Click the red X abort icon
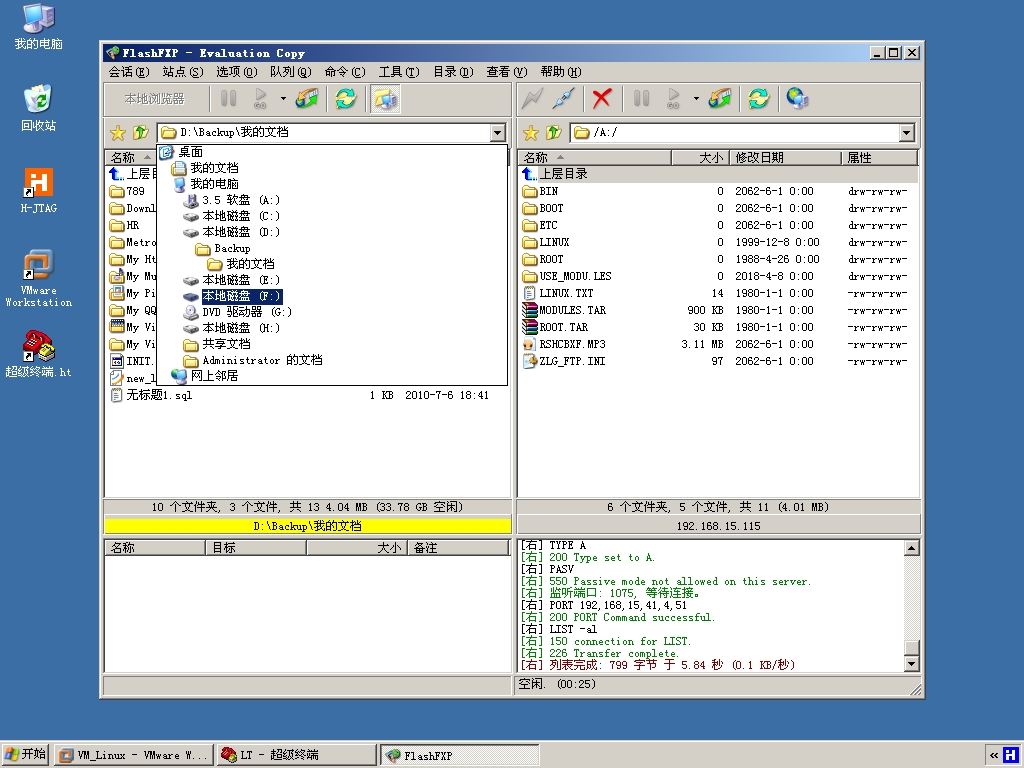The image size is (1024, 768). pos(601,99)
